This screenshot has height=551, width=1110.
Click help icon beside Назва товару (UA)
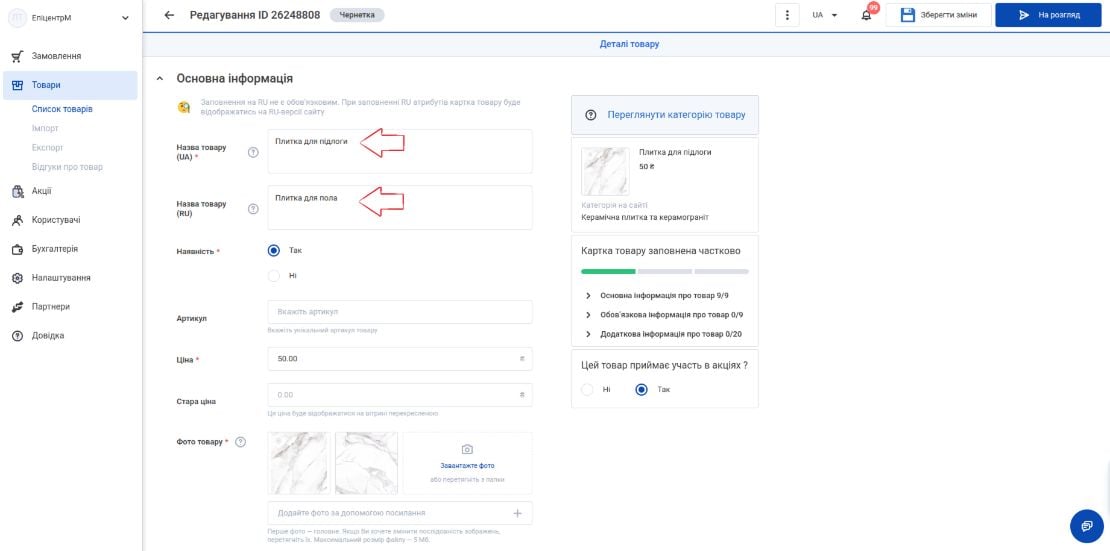pos(253,152)
